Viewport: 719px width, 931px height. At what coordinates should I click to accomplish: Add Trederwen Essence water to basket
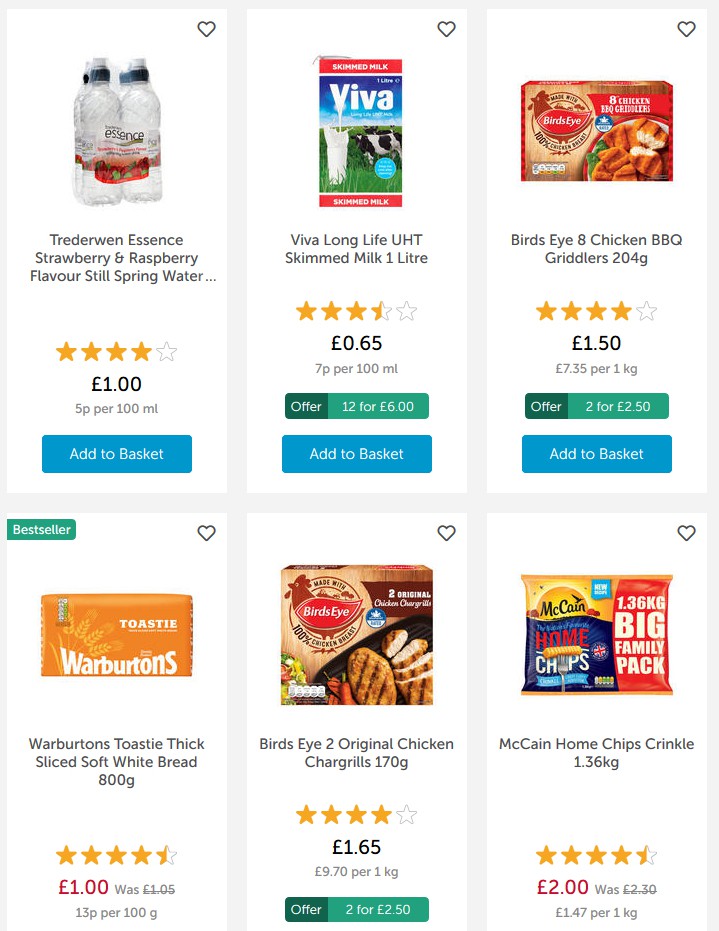click(x=117, y=454)
